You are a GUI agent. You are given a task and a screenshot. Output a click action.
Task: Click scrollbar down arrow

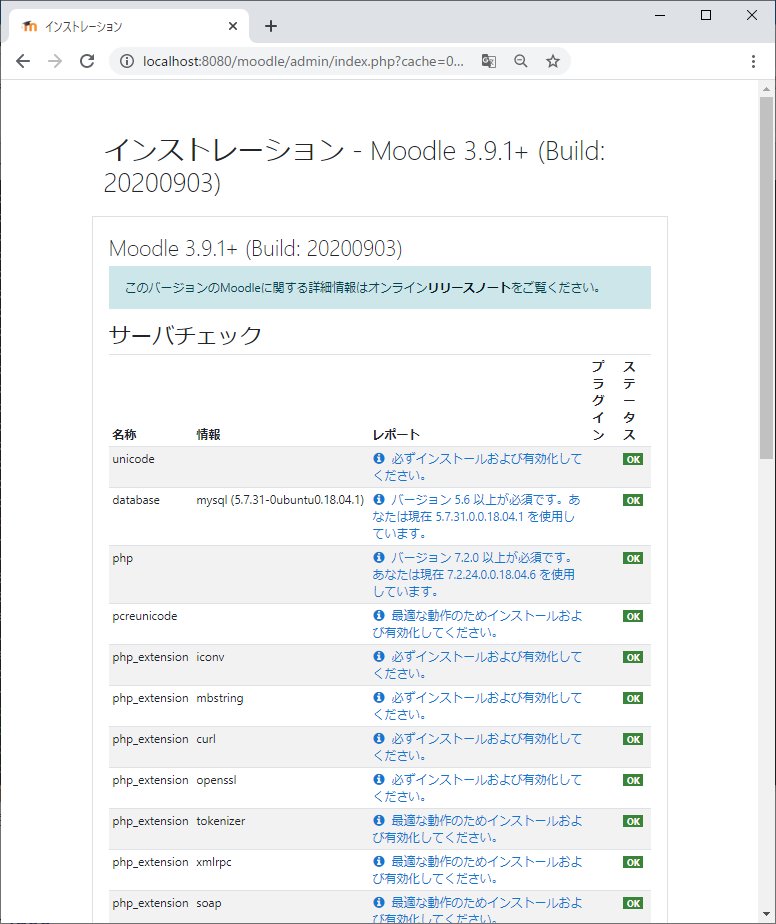coord(766,914)
